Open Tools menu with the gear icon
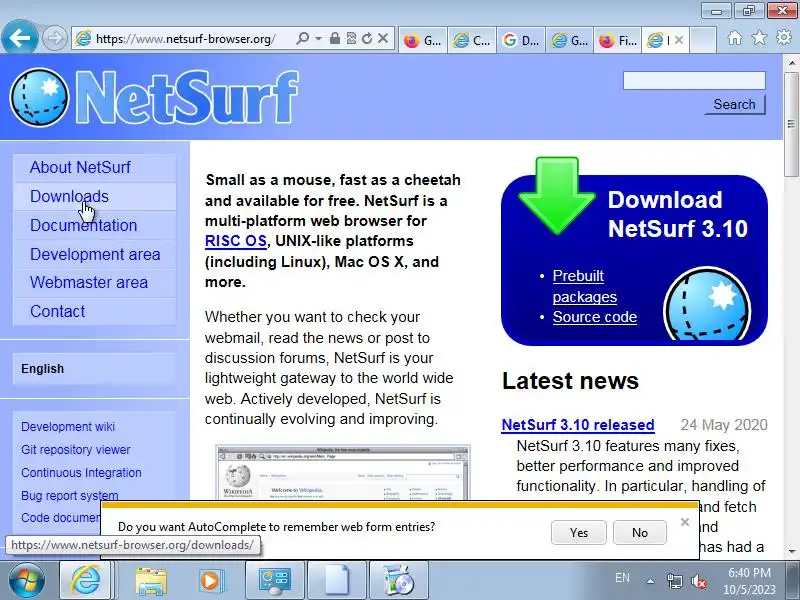This screenshot has height=600, width=800. tap(784, 37)
